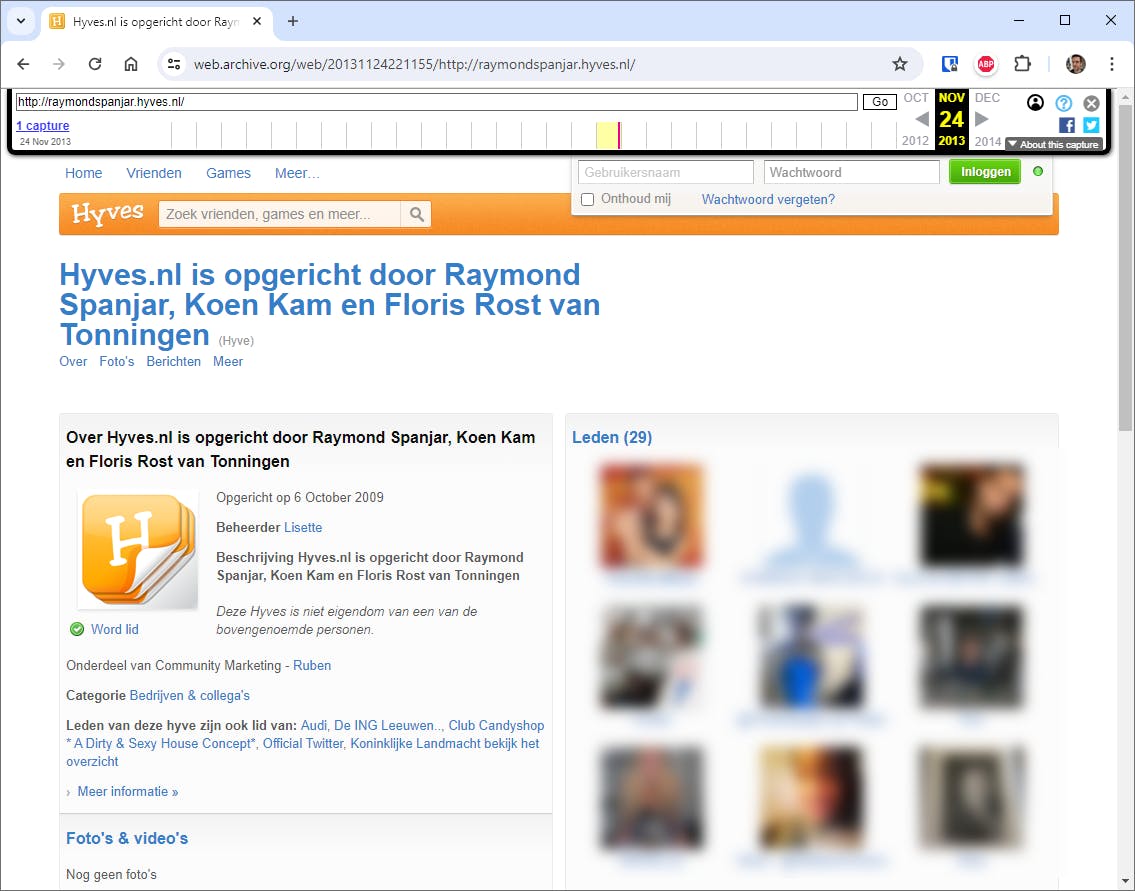This screenshot has width=1135, height=891.
Task: Click the Hyves search magnifier icon
Action: 416,214
